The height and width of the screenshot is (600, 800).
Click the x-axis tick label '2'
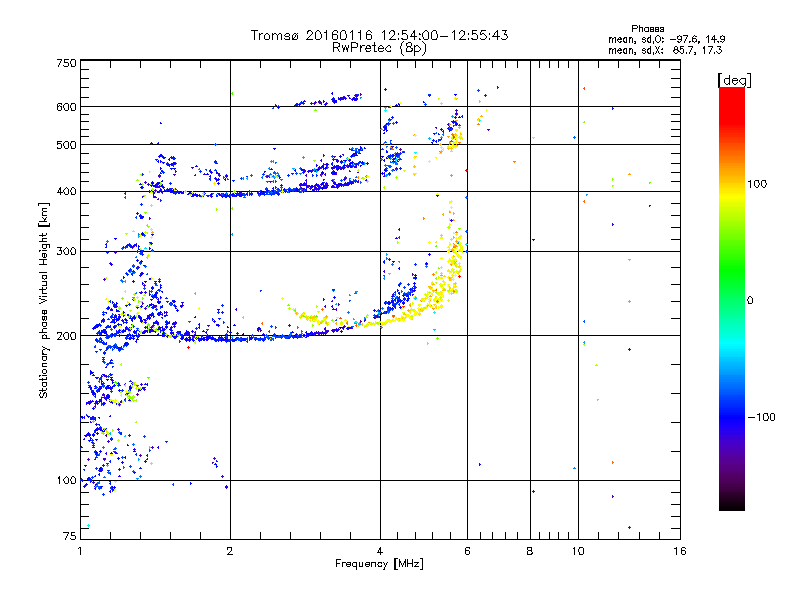tap(230, 551)
